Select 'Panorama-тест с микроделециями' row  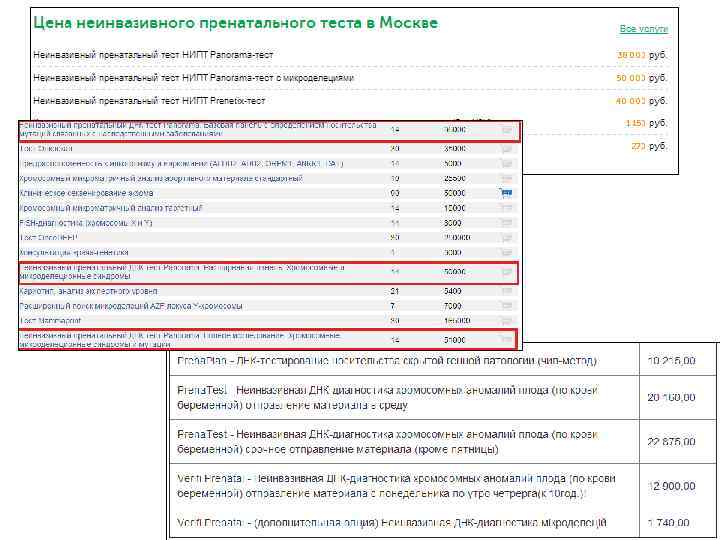coord(350,78)
